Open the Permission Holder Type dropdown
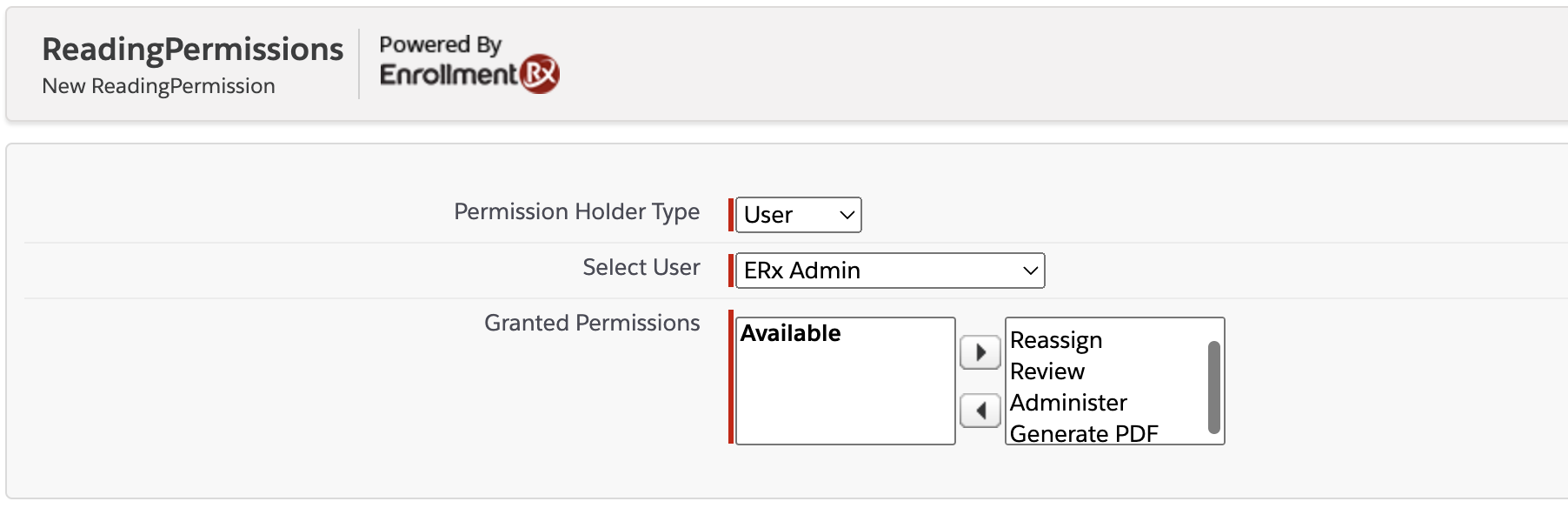This screenshot has width=1568, height=508. click(x=798, y=215)
